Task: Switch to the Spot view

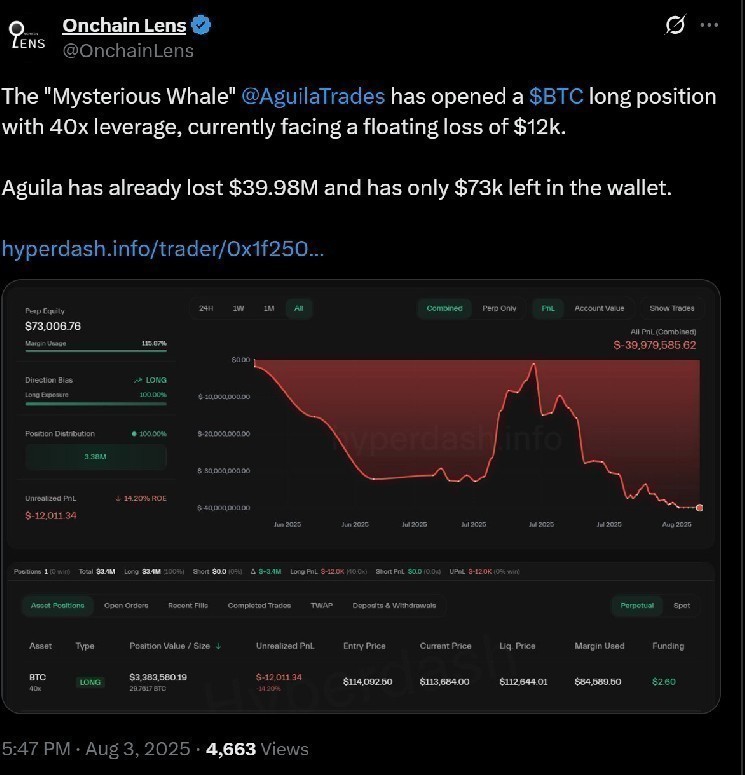Action: (x=681, y=605)
